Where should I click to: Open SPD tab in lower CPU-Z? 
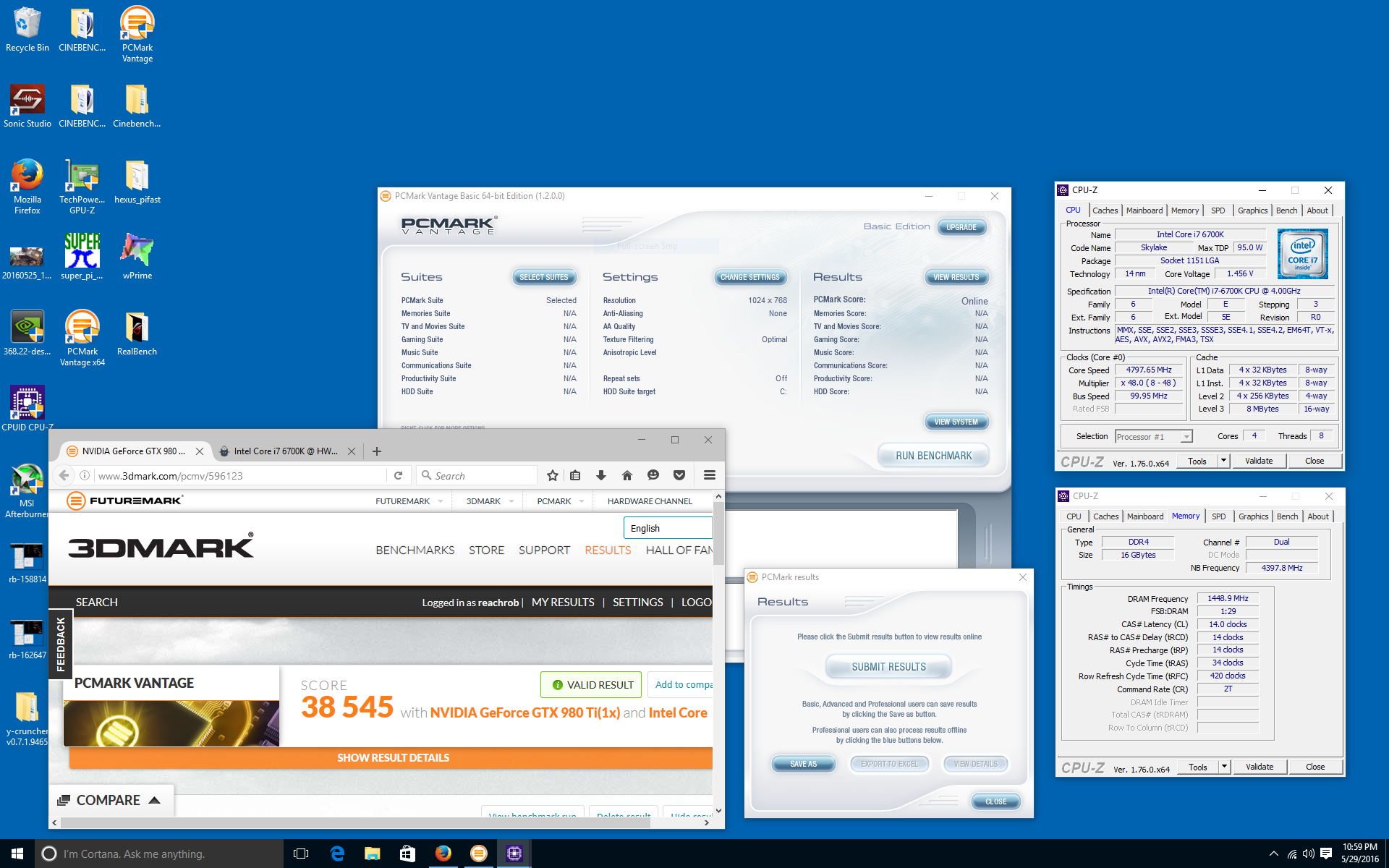tap(1219, 516)
